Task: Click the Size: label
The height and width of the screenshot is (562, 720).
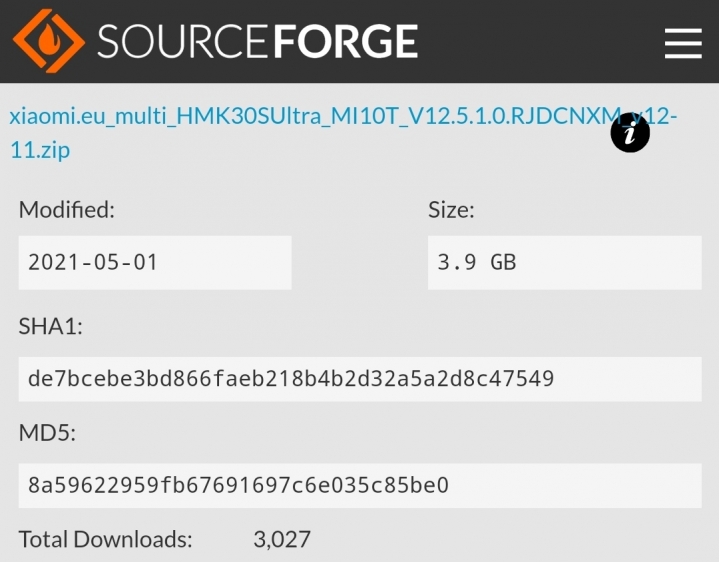Action: point(451,210)
